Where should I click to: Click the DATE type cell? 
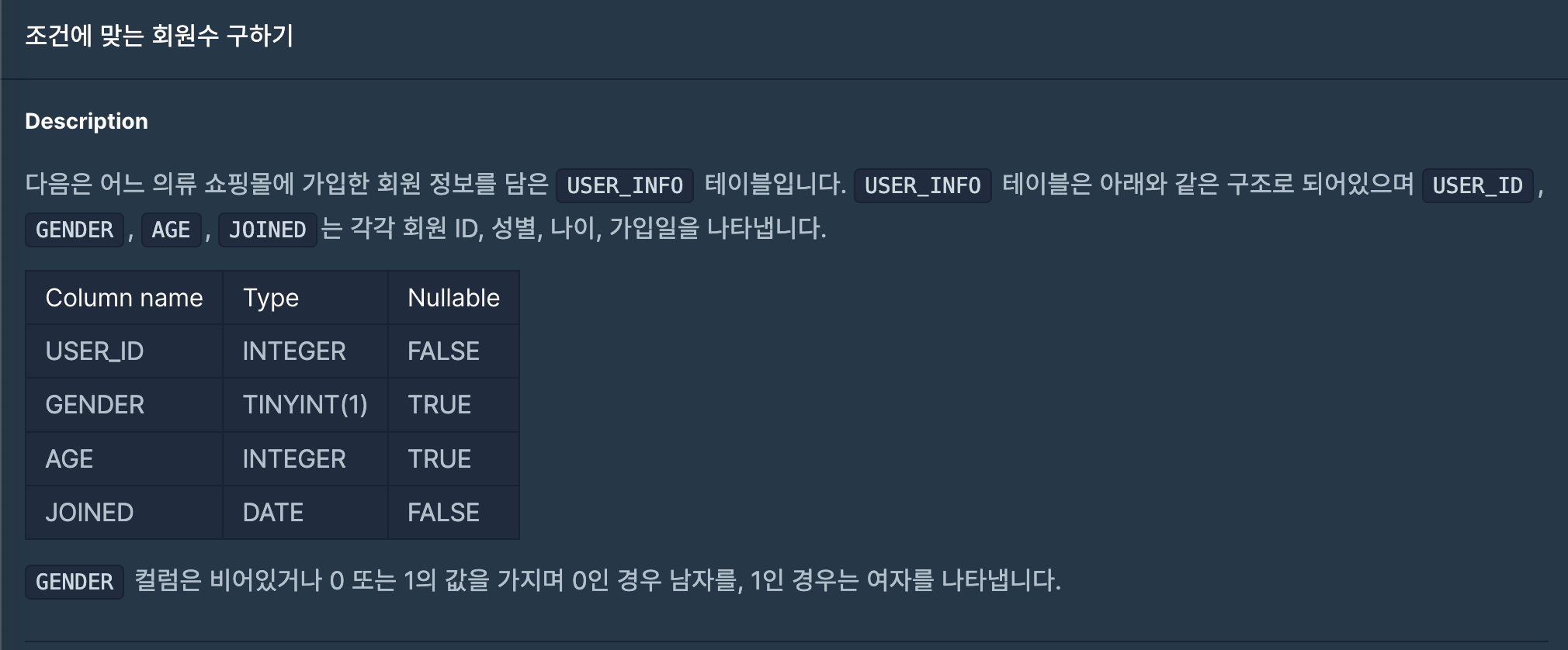pos(273,513)
